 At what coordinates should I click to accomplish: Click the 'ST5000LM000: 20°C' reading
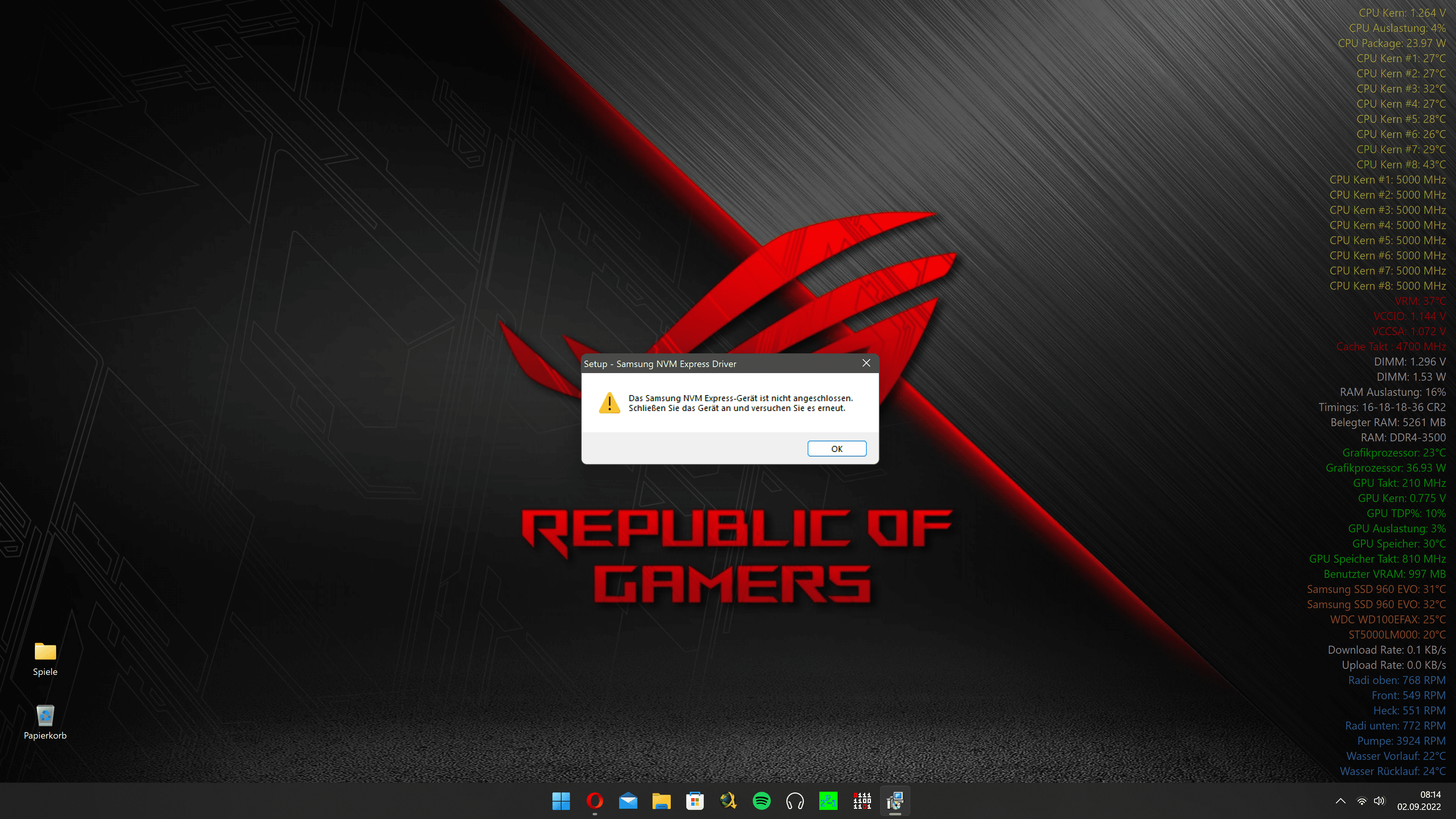tap(1396, 635)
